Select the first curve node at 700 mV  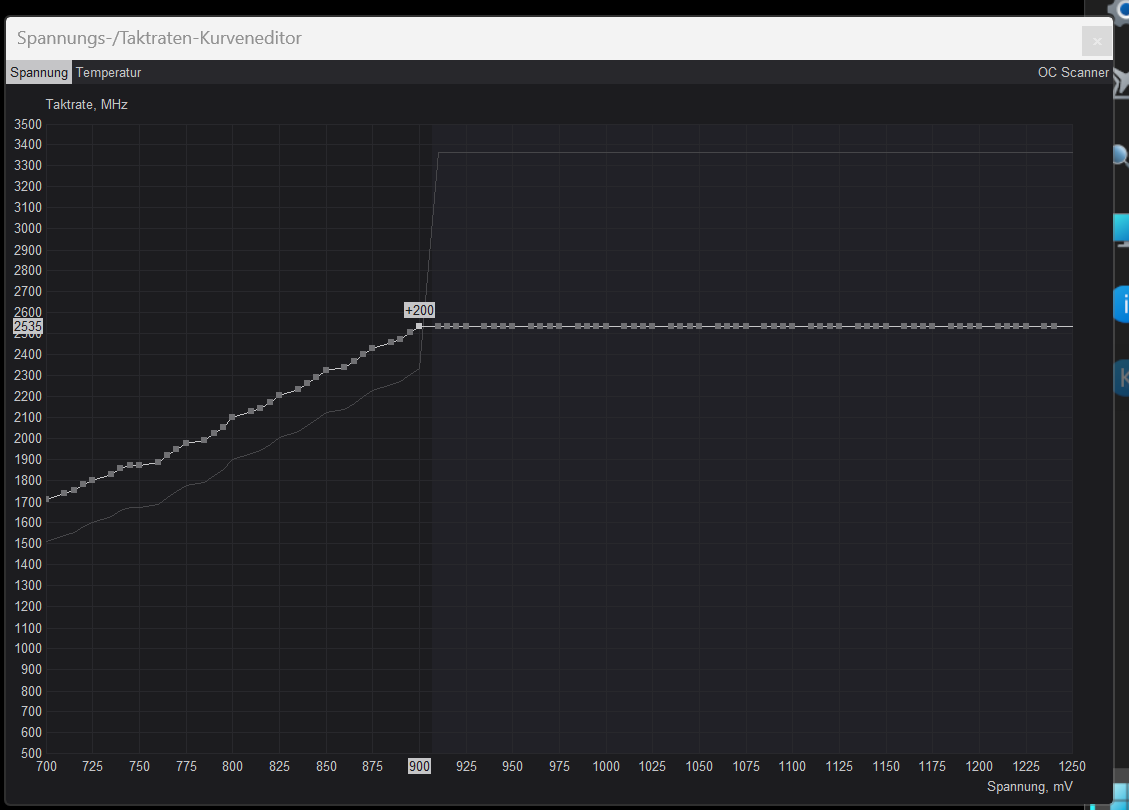click(46, 499)
